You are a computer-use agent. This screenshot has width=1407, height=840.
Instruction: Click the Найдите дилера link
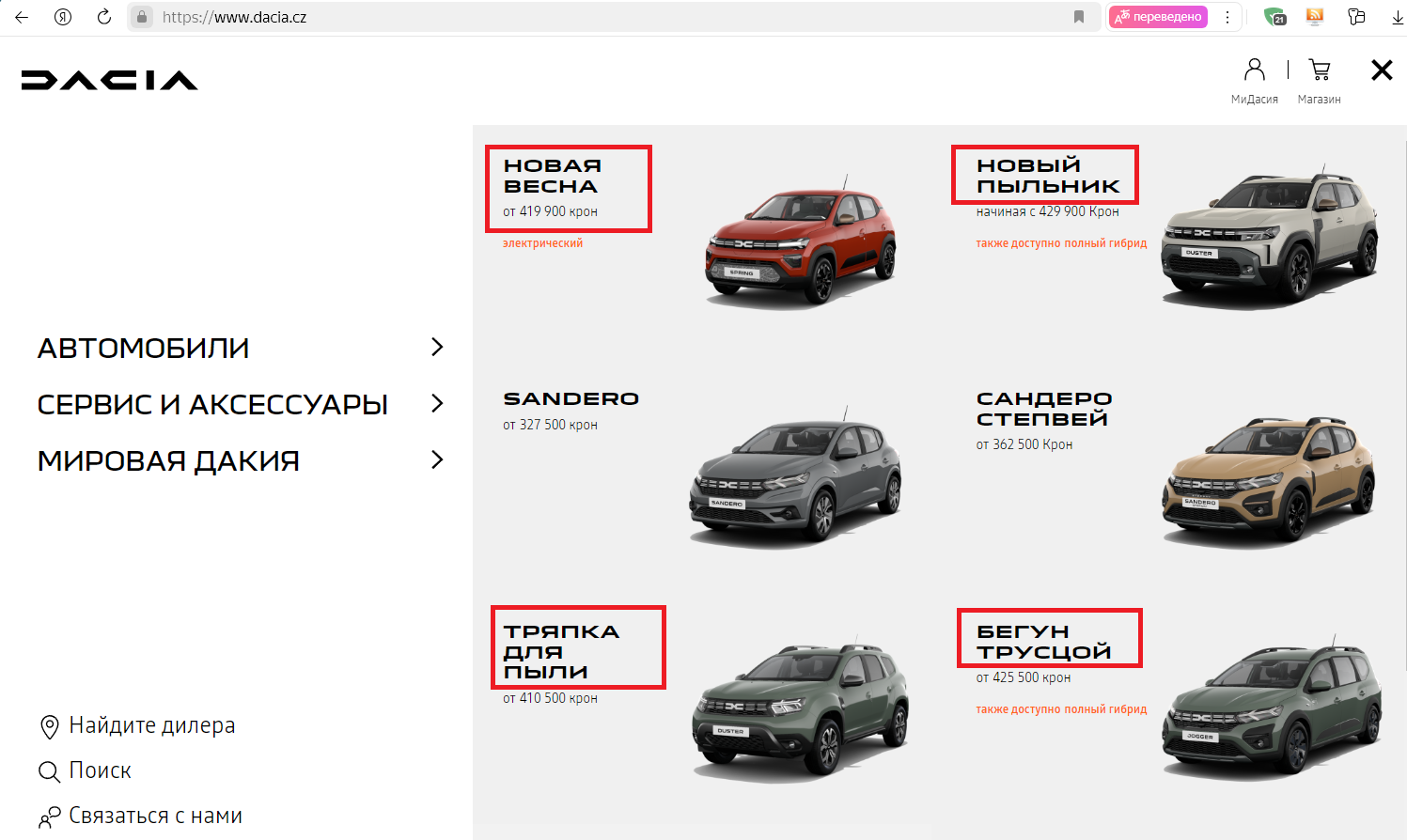(x=152, y=725)
